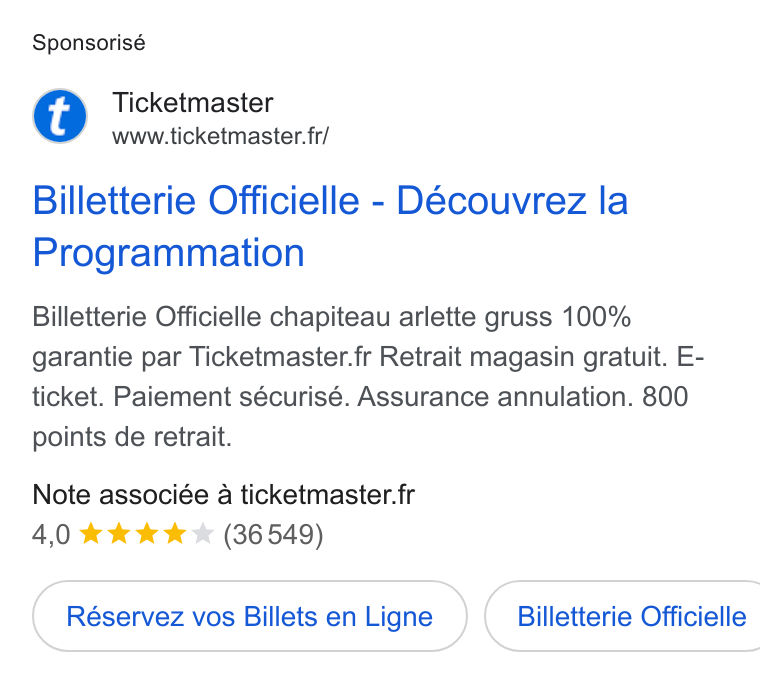Click the third yellow rating star

pos(147,534)
